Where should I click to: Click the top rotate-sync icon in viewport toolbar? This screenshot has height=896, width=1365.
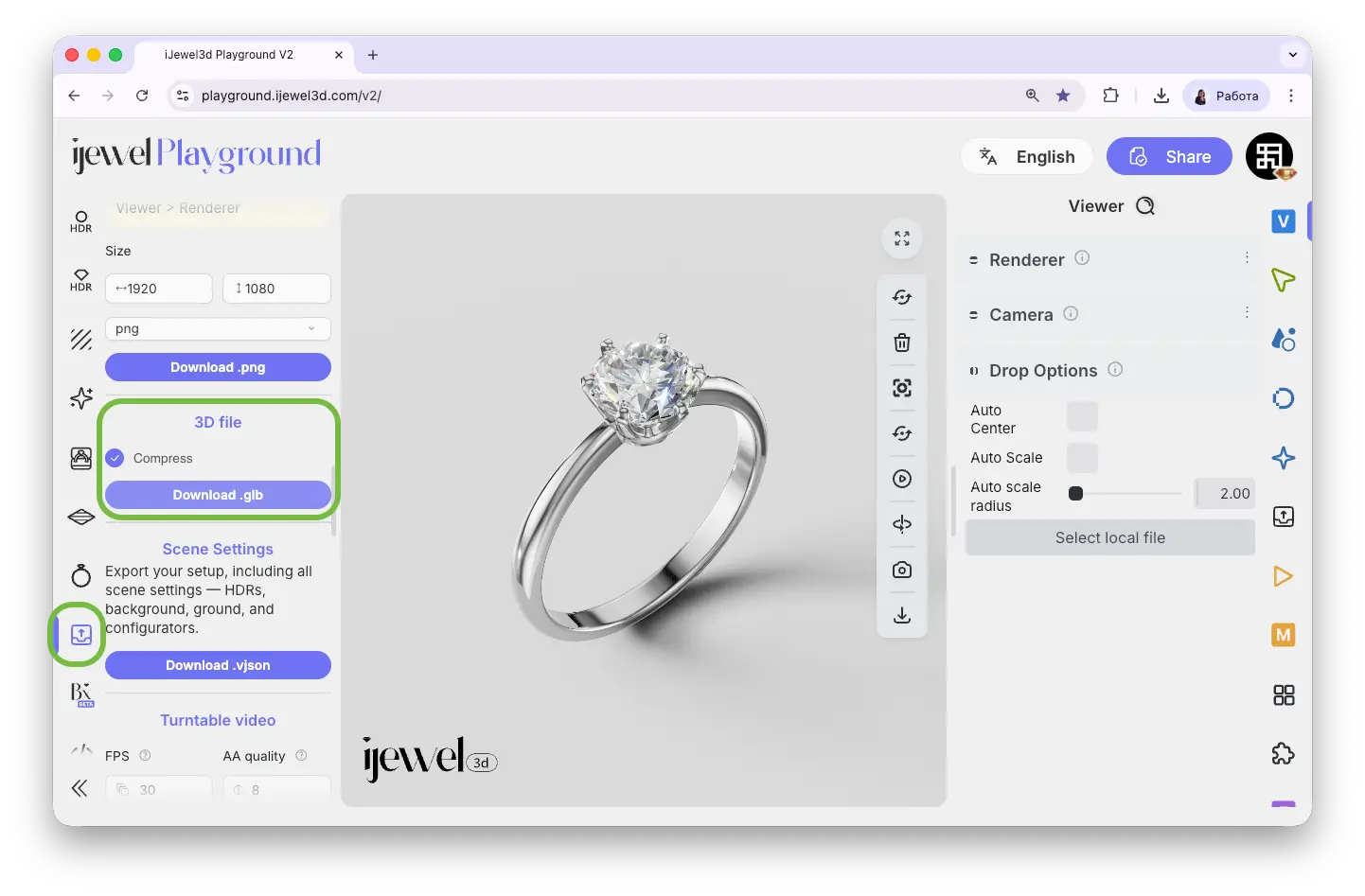pyautogui.click(x=902, y=297)
